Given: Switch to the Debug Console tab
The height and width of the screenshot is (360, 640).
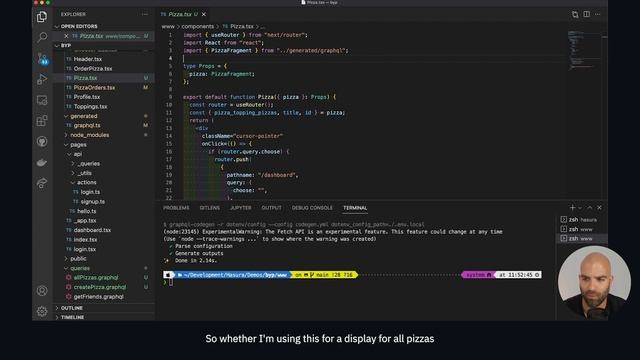Looking at the screenshot, I should click(x=312, y=208).
